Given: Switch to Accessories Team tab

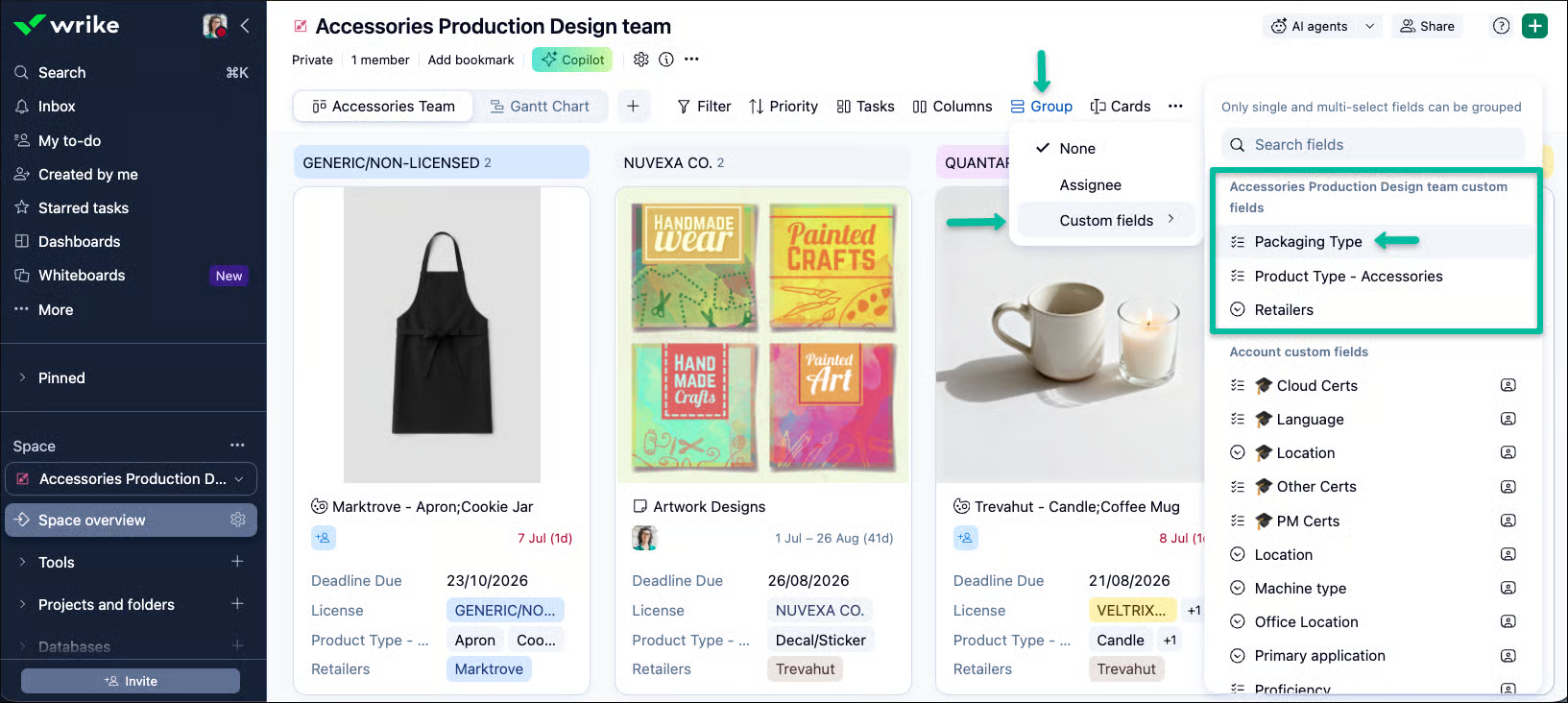Looking at the screenshot, I should 383,106.
